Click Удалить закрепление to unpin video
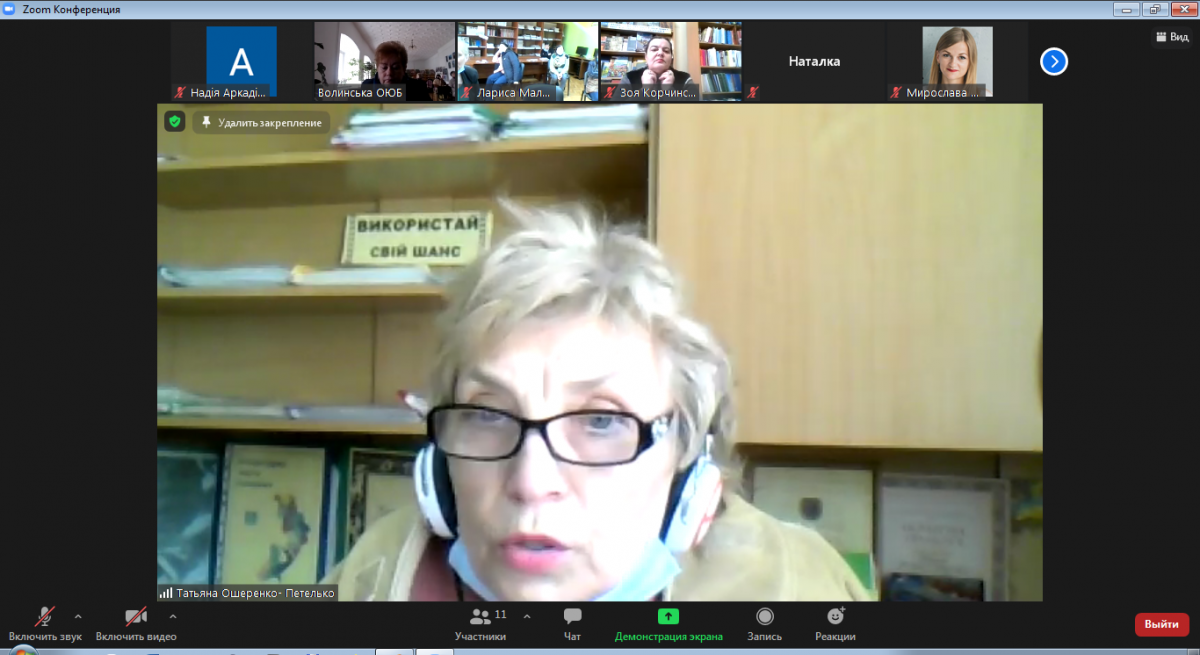Screen dimensions: 1200x655 click(x=262, y=122)
